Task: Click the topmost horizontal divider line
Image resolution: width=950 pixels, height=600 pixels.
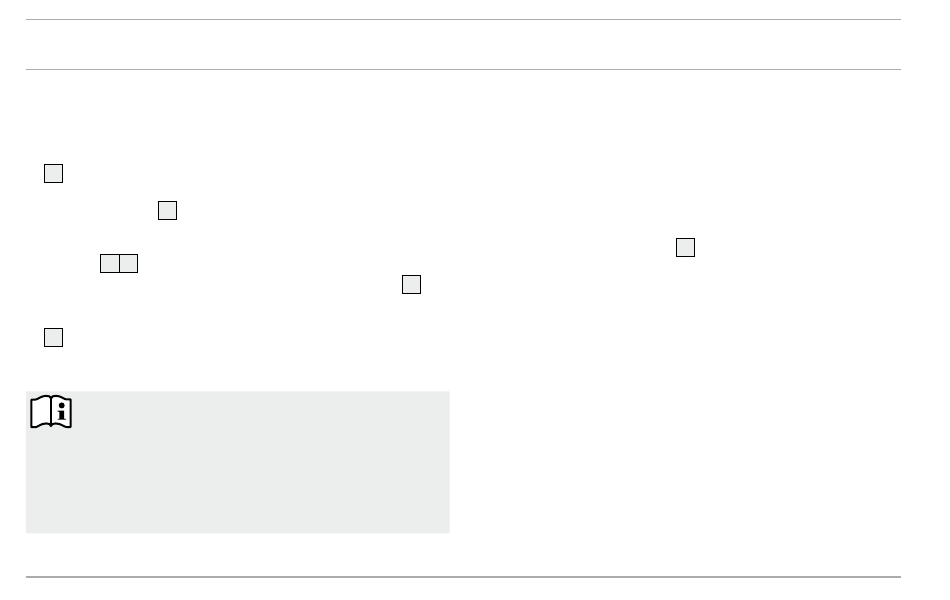Action: [463, 19]
